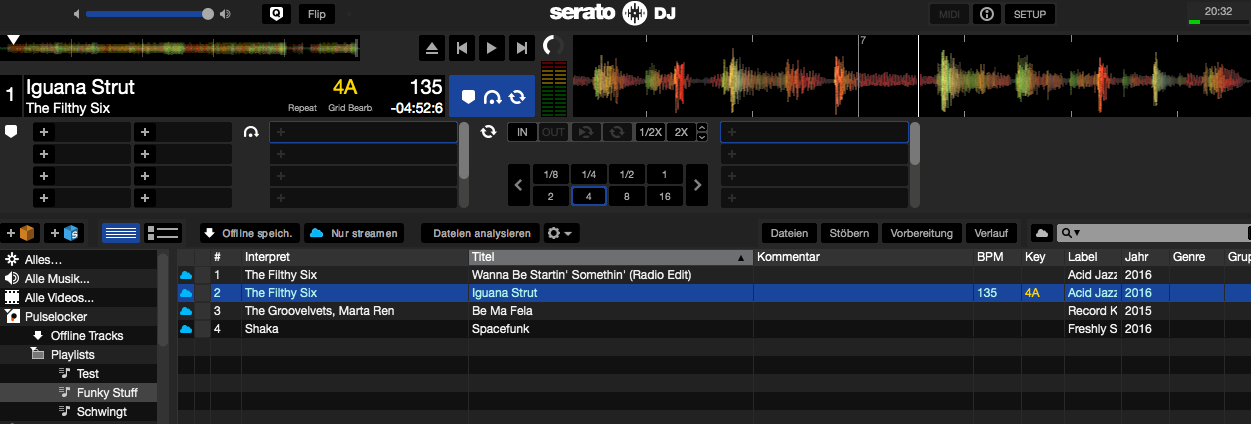Switch to the album art list view
1251x424 pixels.
click(162, 233)
